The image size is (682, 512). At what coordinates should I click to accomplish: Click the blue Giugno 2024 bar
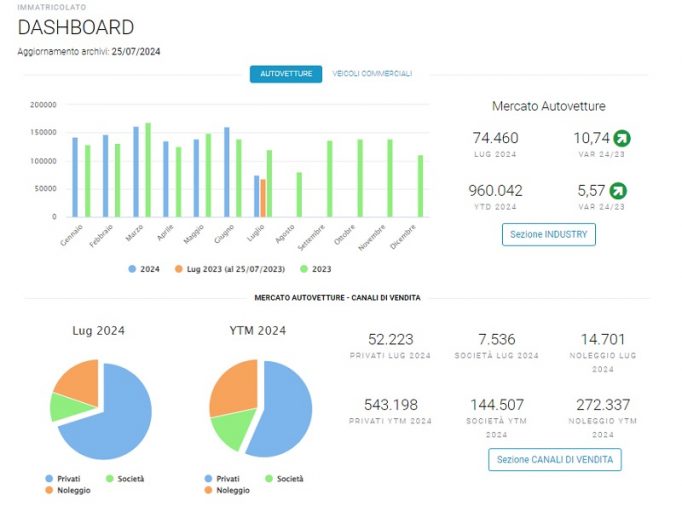227,172
